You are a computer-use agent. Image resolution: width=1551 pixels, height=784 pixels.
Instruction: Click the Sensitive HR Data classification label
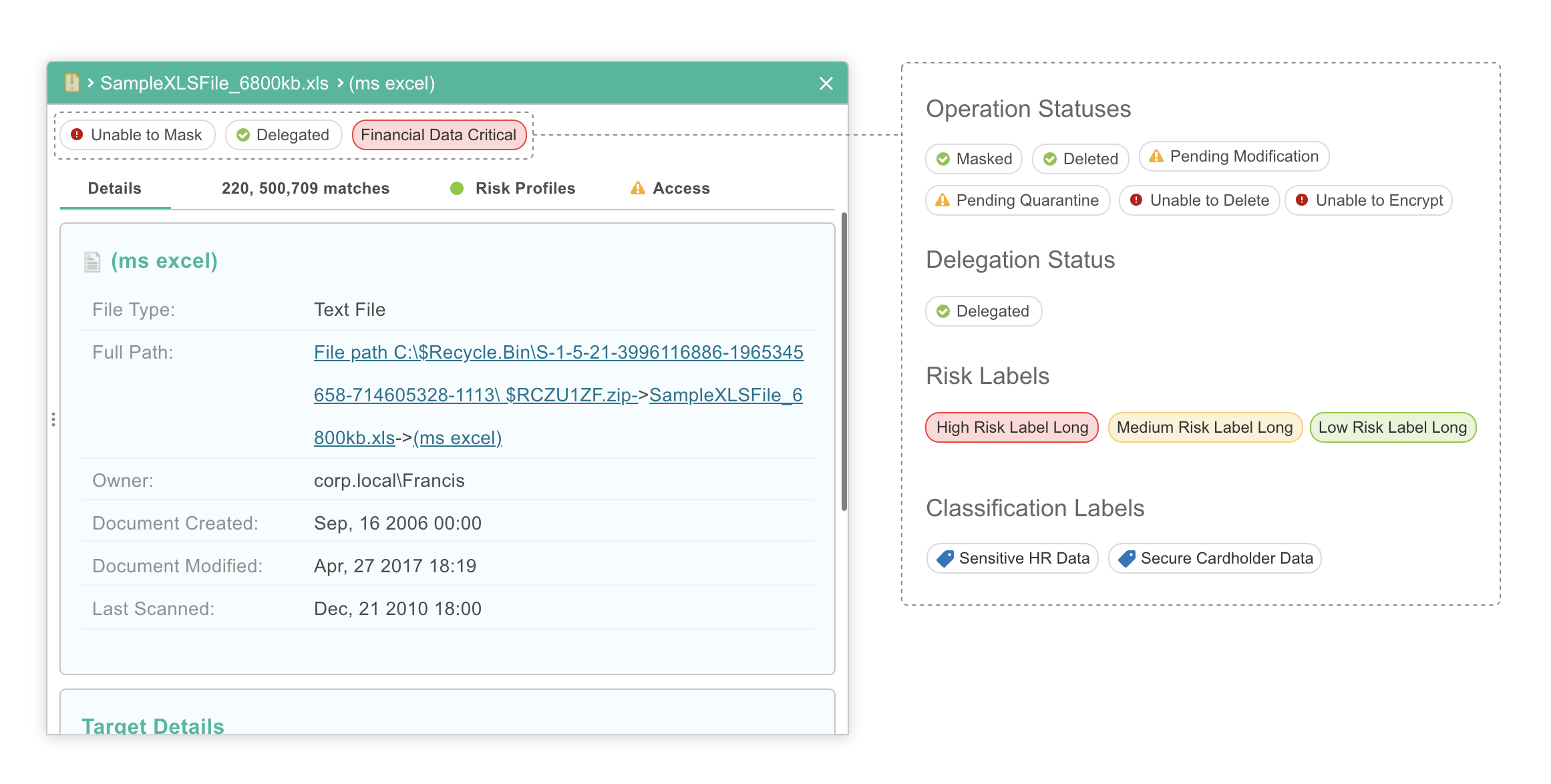coord(1013,558)
